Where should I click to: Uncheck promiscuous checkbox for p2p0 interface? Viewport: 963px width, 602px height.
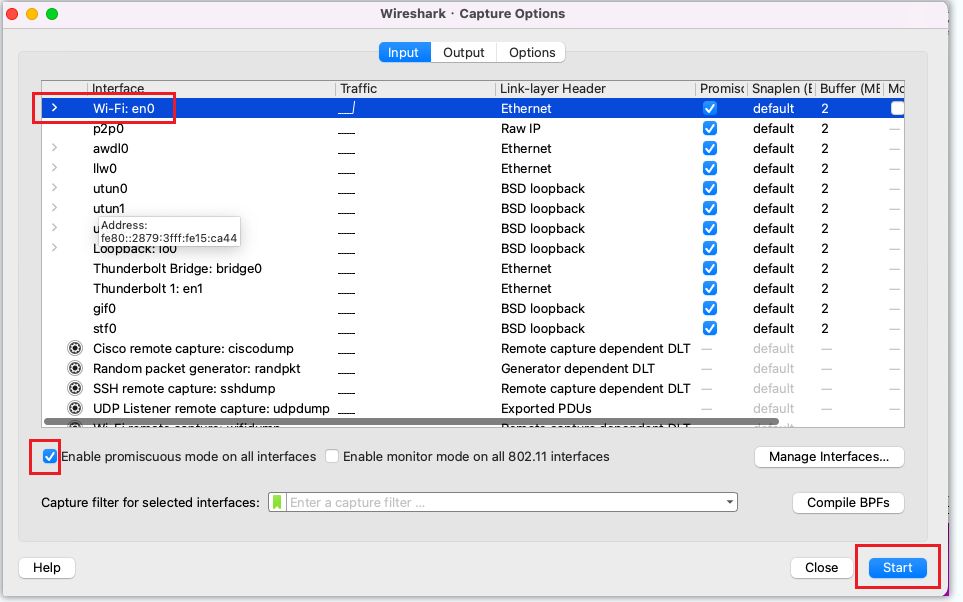pos(709,128)
